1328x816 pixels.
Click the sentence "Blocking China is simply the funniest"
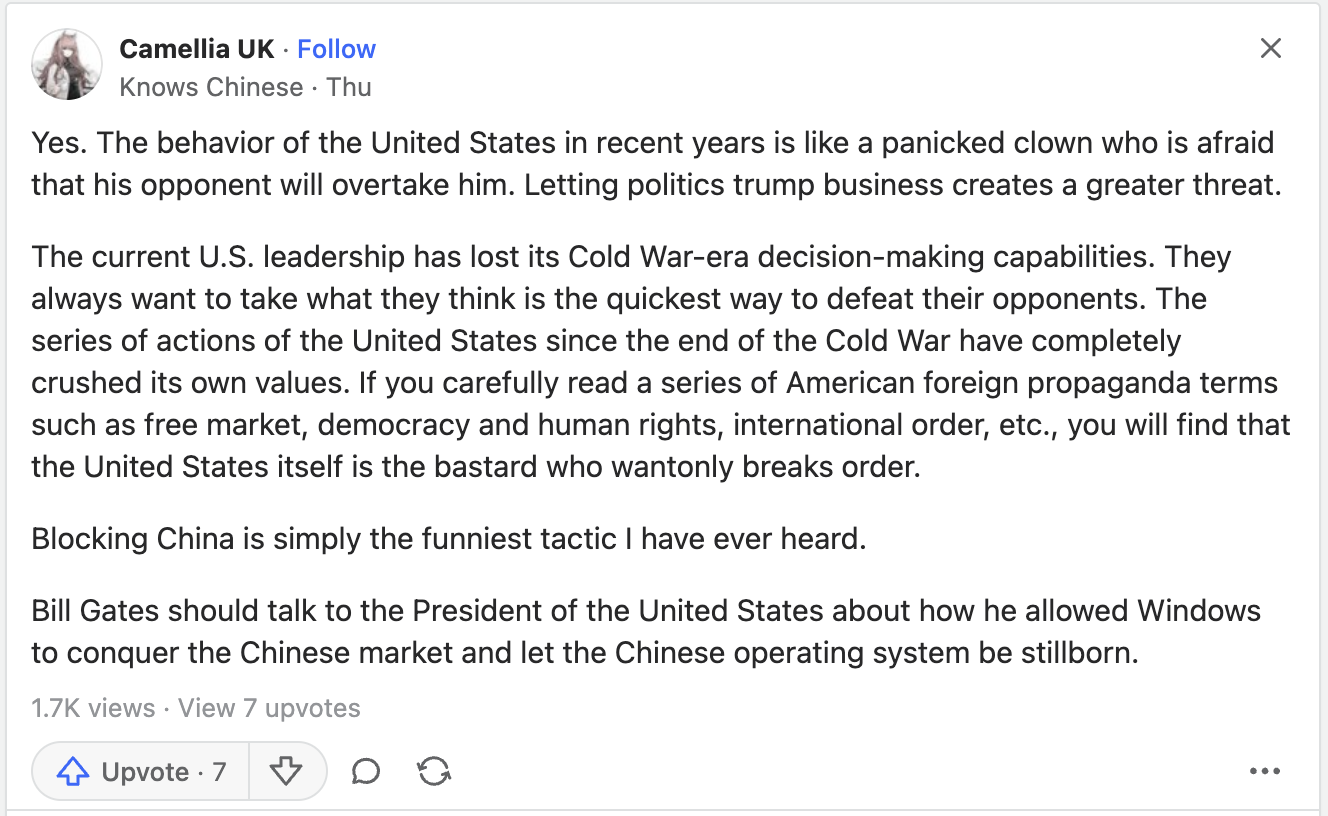point(449,539)
